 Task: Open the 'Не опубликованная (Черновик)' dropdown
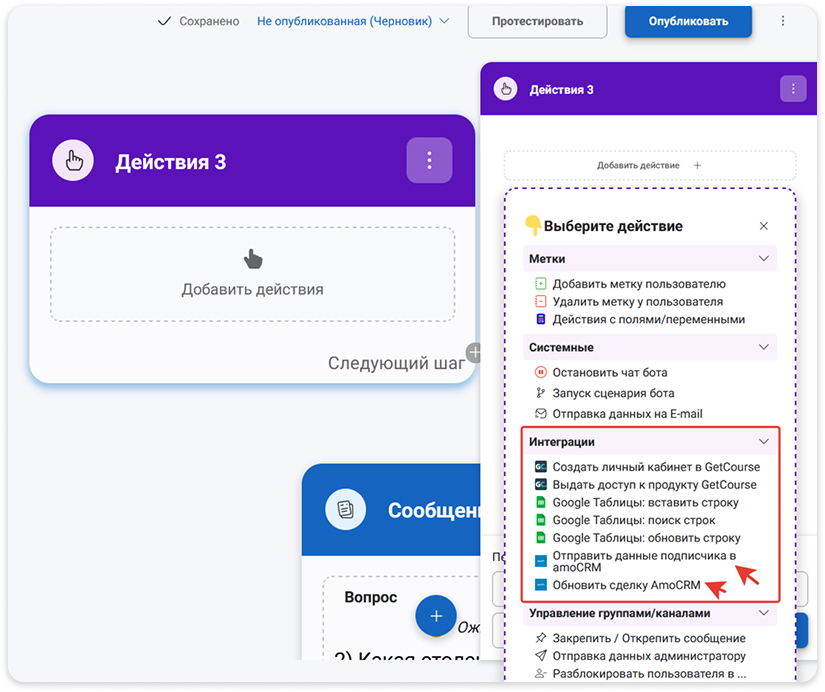pyautogui.click(x=350, y=20)
